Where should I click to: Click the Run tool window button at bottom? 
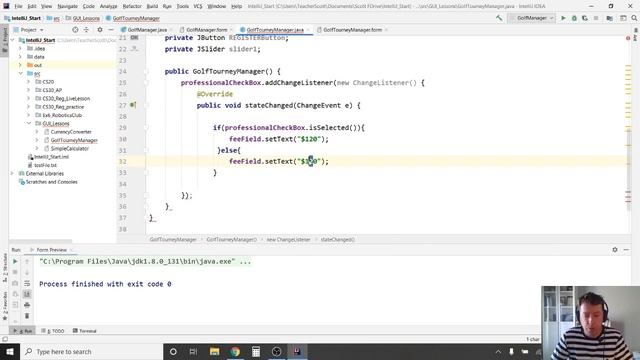[23, 331]
